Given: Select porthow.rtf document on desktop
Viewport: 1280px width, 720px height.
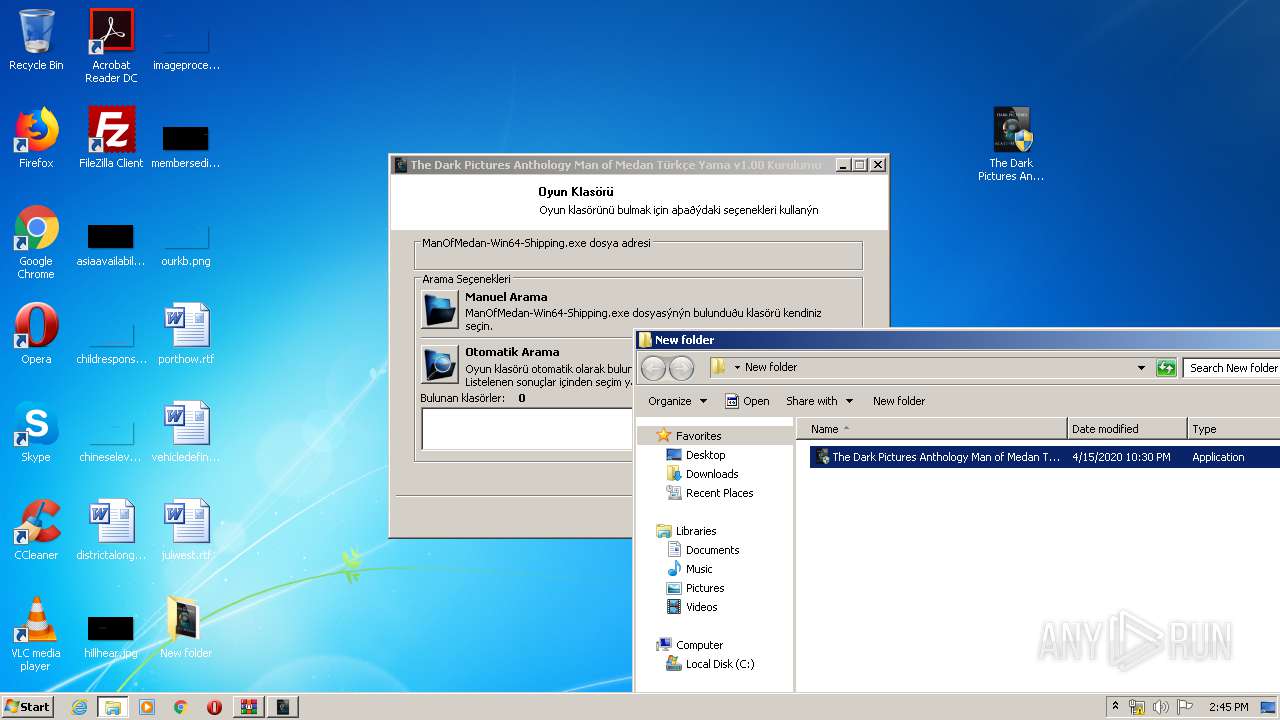Looking at the screenshot, I should (x=186, y=334).
